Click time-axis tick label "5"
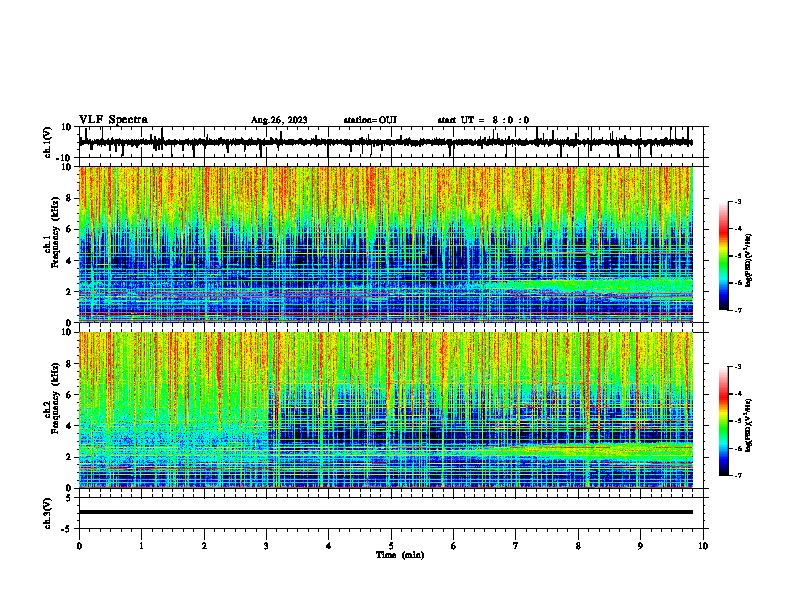This screenshot has width=792, height=612. click(x=391, y=546)
